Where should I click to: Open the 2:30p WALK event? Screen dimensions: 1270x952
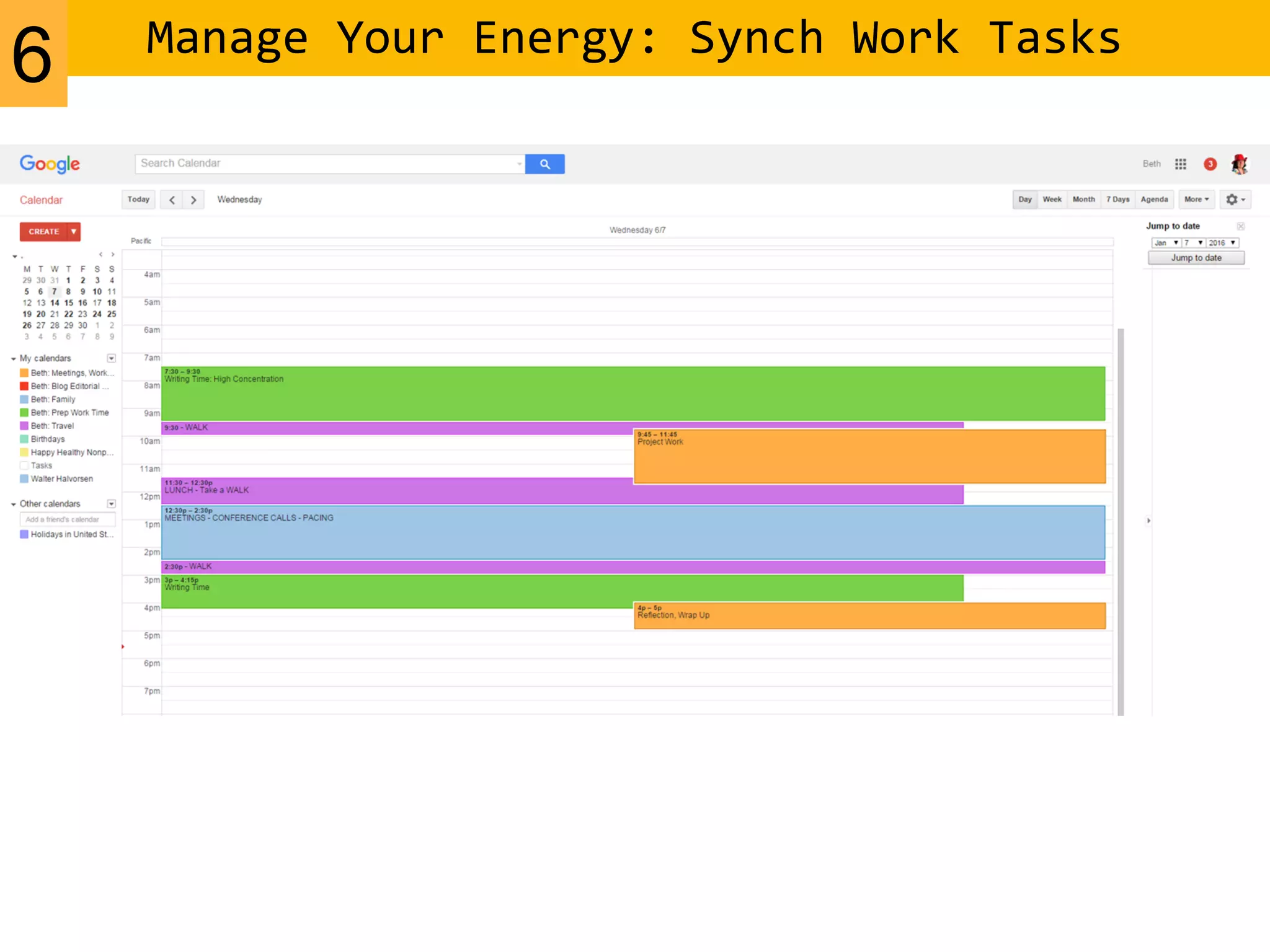coord(633,566)
